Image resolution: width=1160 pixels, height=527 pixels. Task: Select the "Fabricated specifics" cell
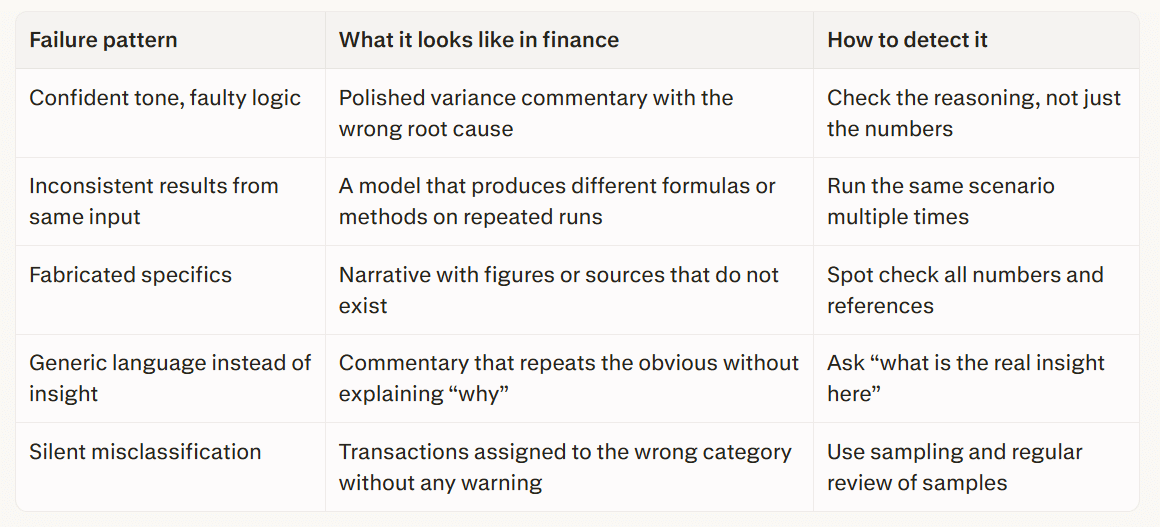(130, 275)
